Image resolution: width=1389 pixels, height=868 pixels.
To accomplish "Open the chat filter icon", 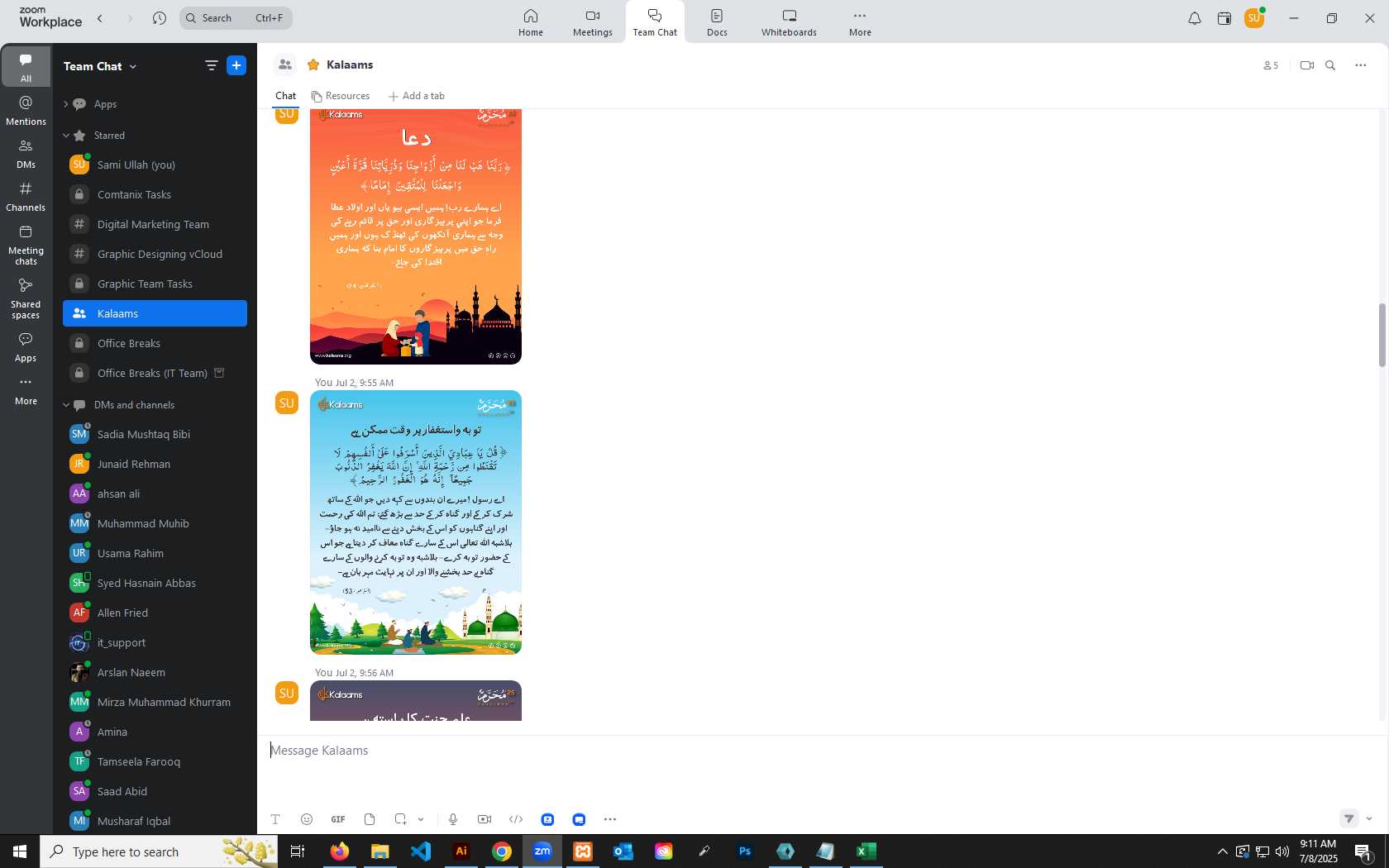I will (x=212, y=65).
